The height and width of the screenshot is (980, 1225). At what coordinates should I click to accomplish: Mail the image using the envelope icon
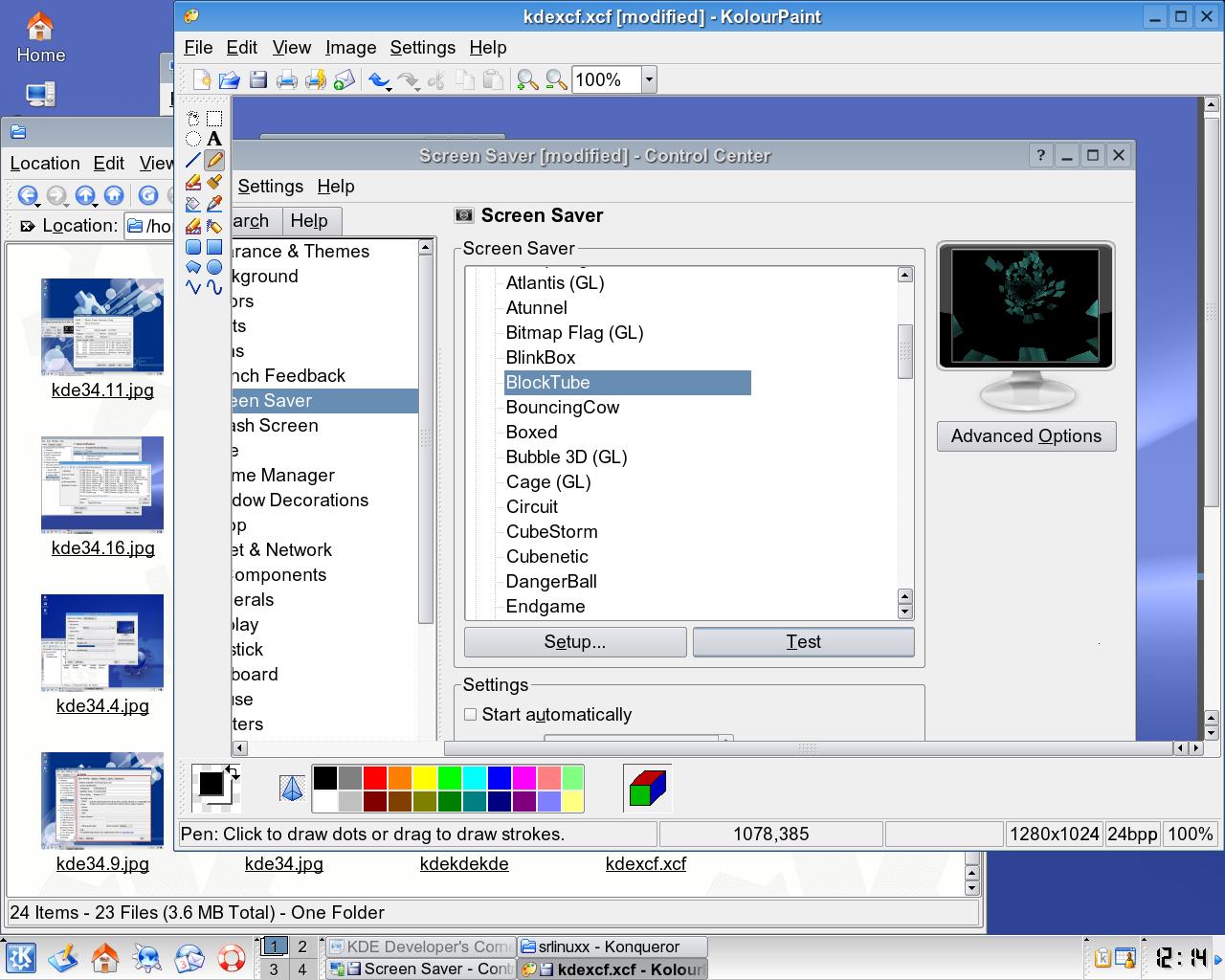click(345, 79)
